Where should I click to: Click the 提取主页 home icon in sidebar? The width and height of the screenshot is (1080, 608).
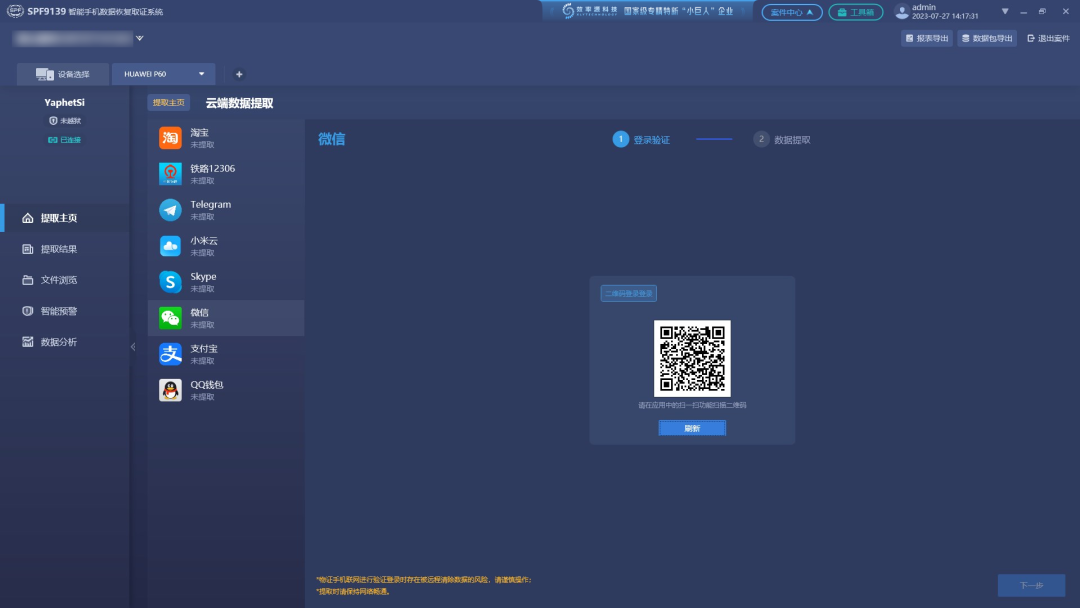(28, 218)
